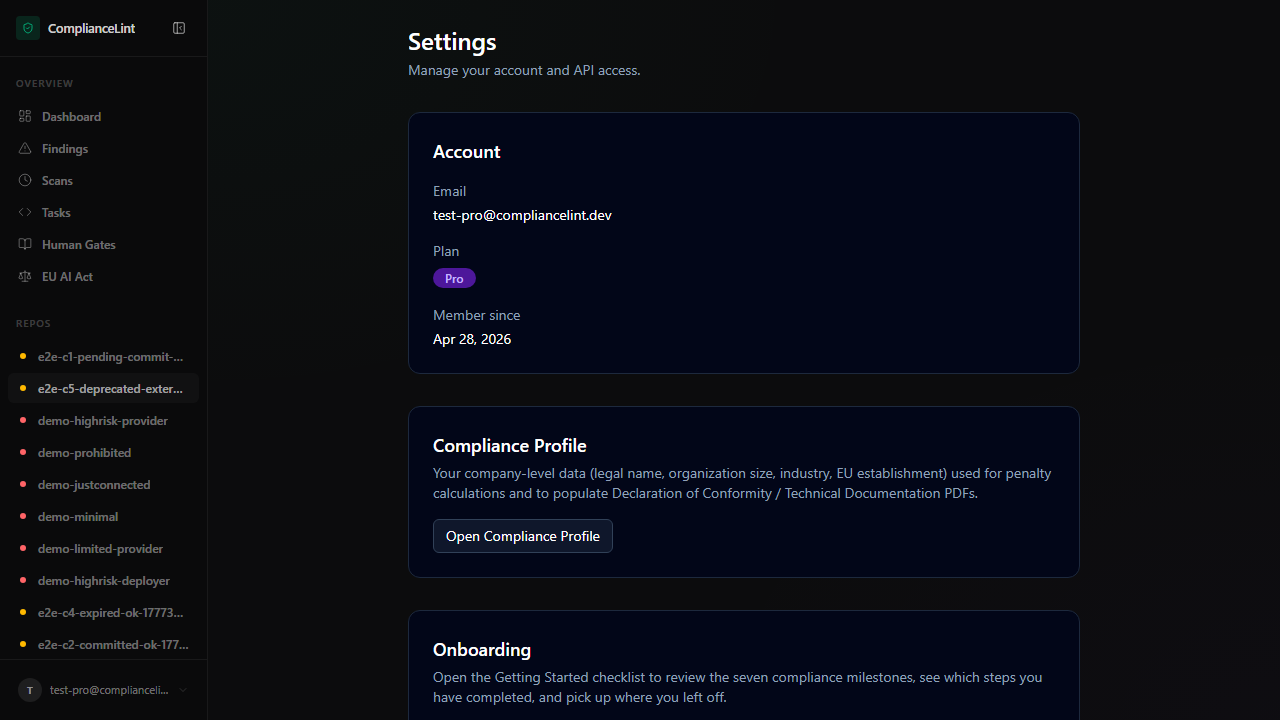Click the Findings warning triangle icon
Image resolution: width=1280 pixels, height=720 pixels.
coord(25,149)
